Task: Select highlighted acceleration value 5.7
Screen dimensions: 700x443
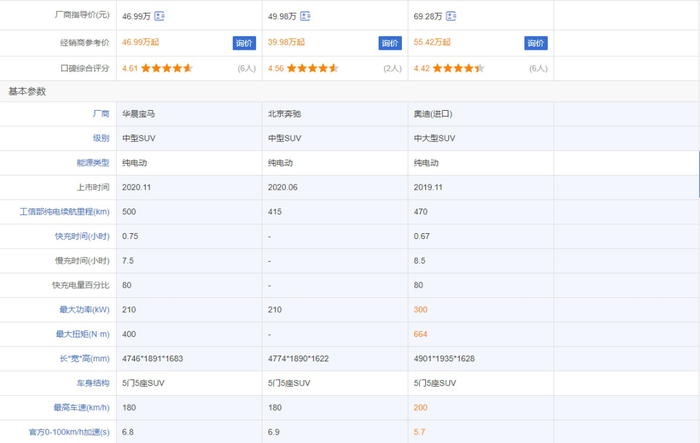Action: (x=419, y=432)
